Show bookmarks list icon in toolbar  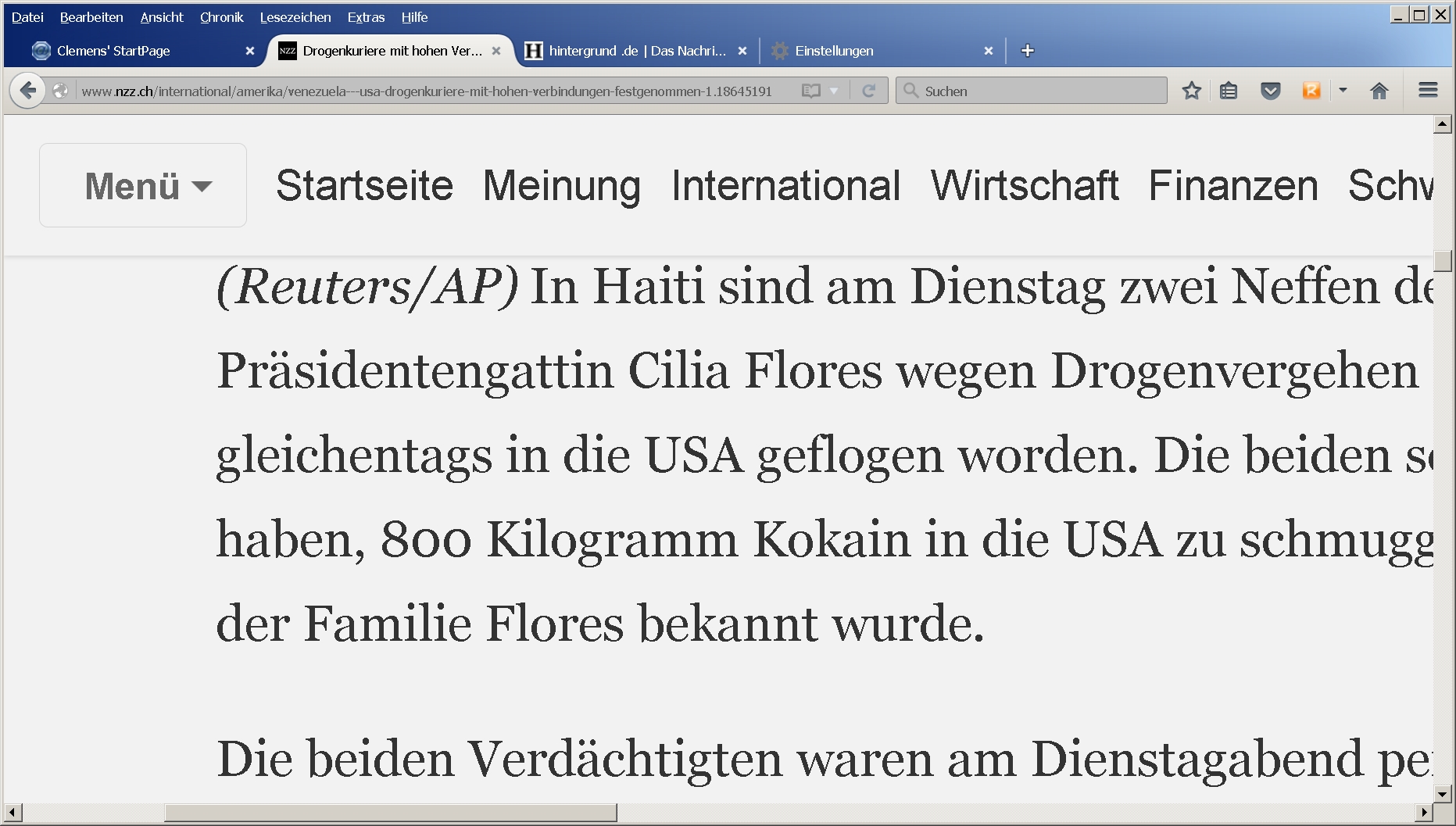1229,91
